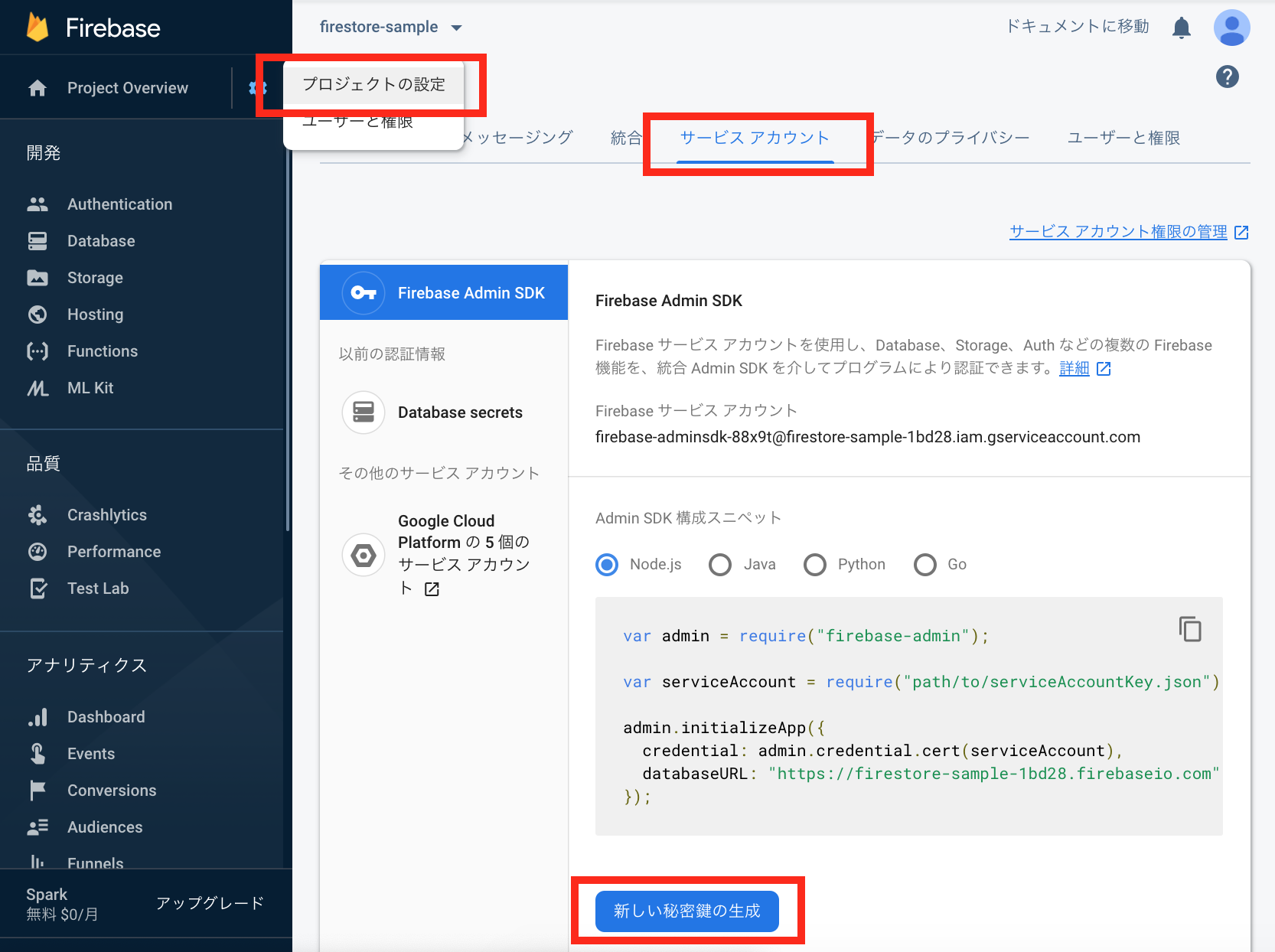Expand the firestore-sample project dropdown
1275x952 pixels.
point(391,27)
